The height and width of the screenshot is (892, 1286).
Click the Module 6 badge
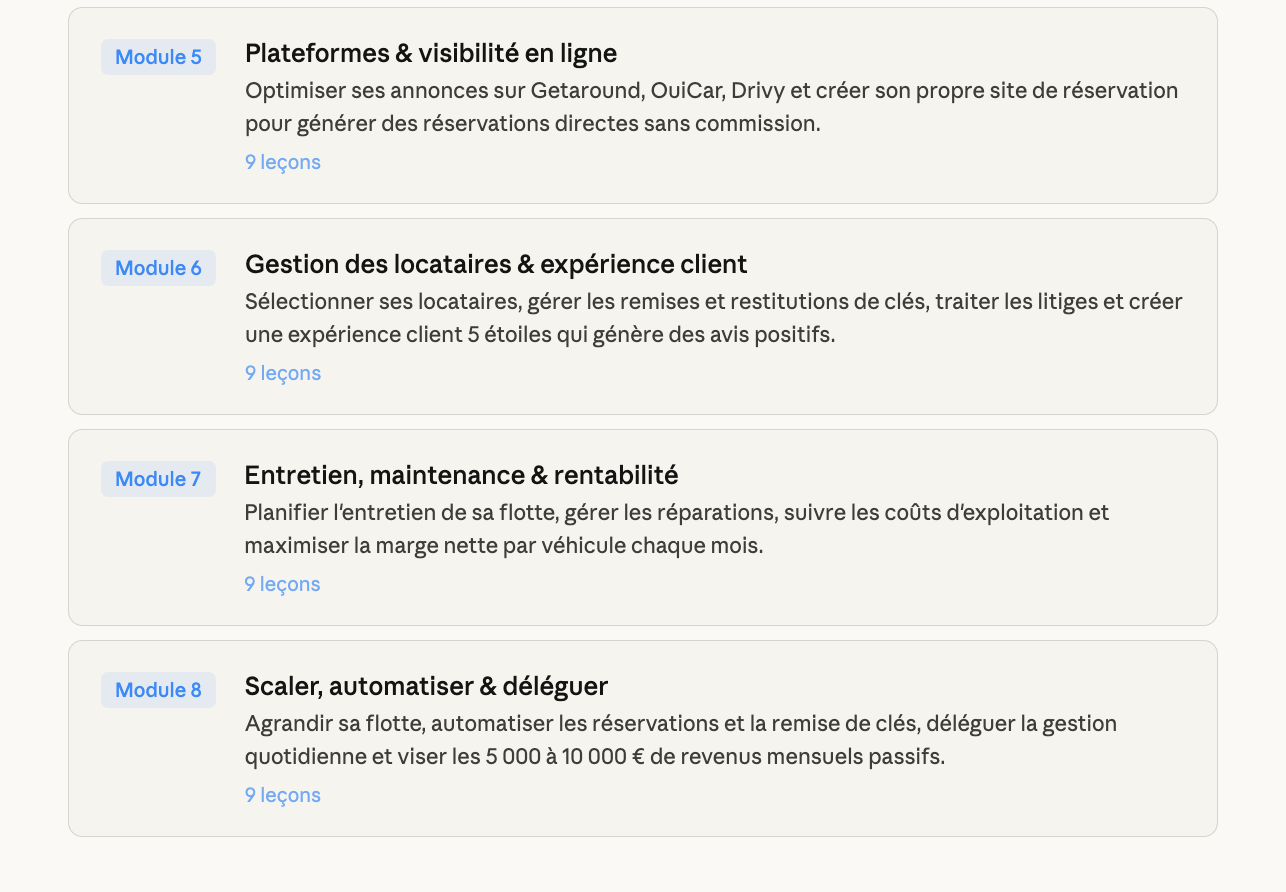pyautogui.click(x=158, y=268)
